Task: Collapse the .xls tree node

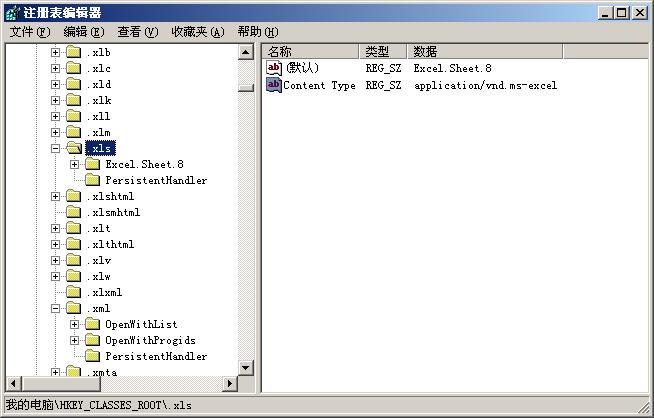Action: click(56, 148)
